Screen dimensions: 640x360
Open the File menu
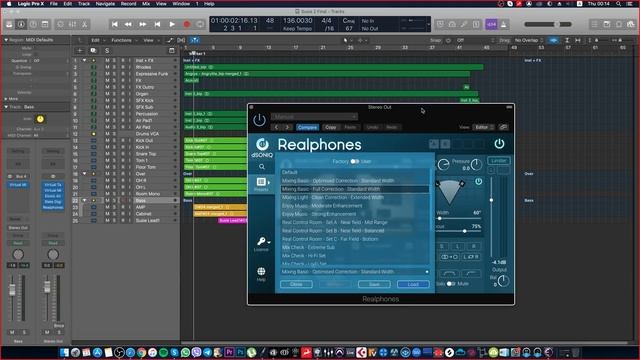click(53, 4)
